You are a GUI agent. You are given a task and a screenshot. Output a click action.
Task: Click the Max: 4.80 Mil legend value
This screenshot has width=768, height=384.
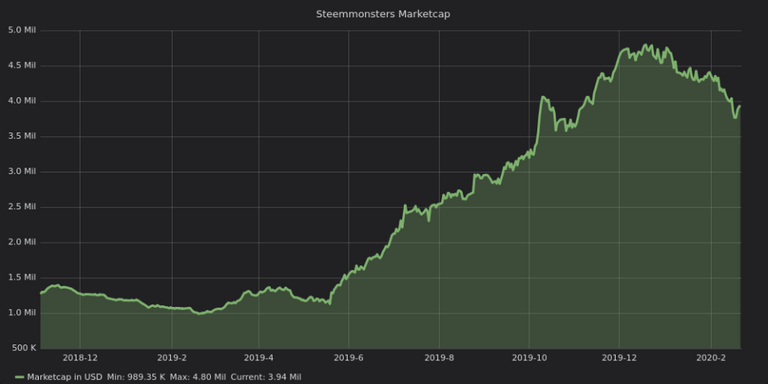tap(198, 377)
